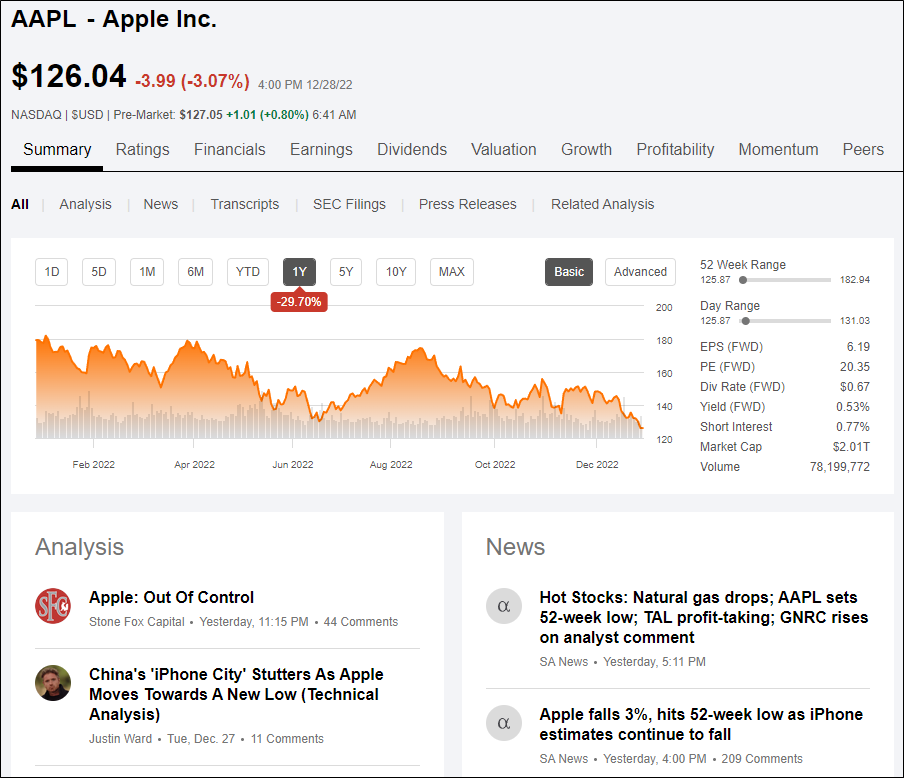Switch chart to Advanced mode
The height and width of the screenshot is (778, 904).
click(x=641, y=272)
